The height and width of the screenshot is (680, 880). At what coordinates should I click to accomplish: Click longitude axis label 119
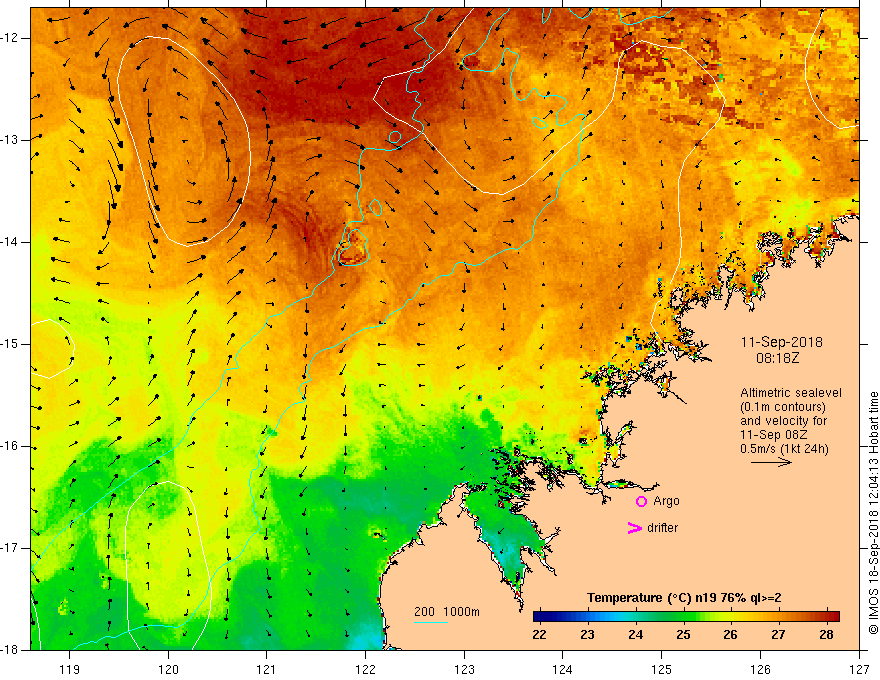tap(70, 669)
